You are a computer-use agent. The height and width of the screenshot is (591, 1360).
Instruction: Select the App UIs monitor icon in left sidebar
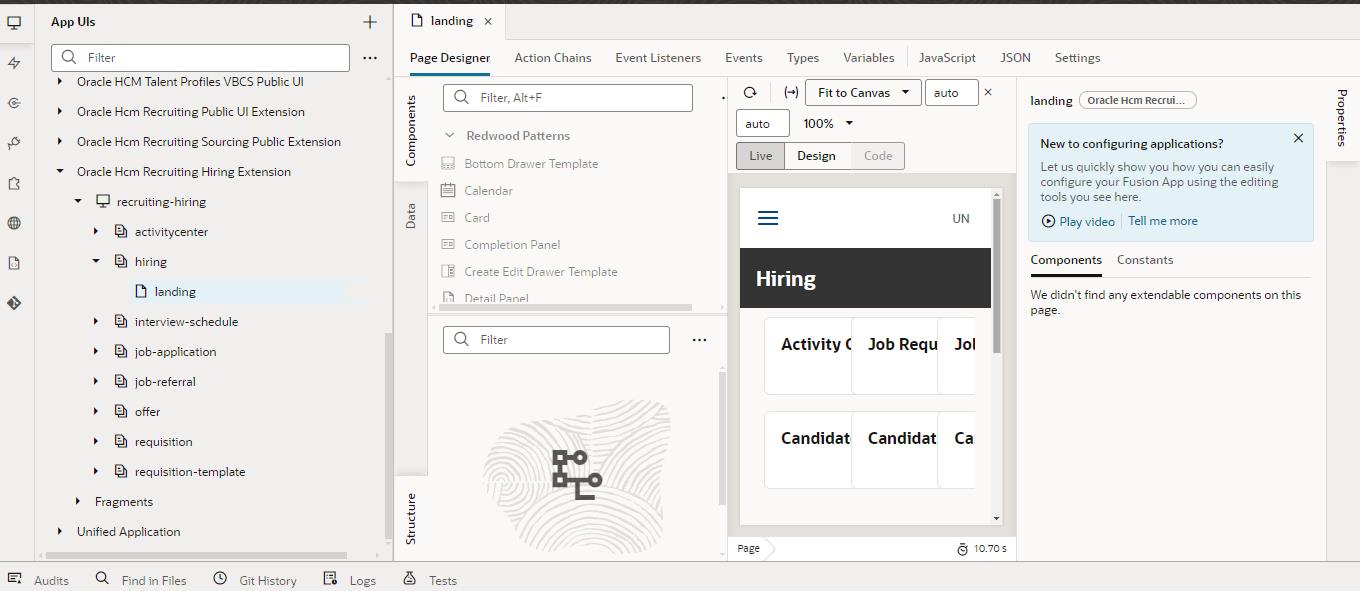point(14,21)
